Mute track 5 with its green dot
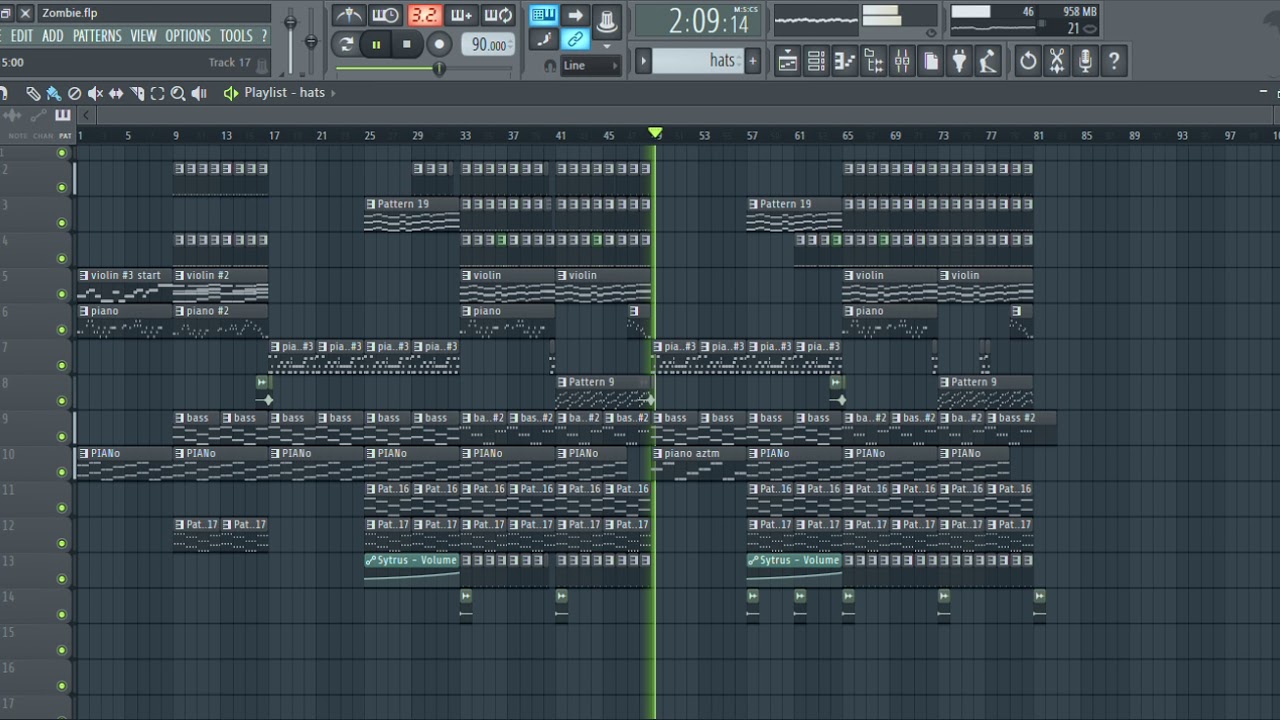Image resolution: width=1280 pixels, height=720 pixels. click(x=62, y=294)
